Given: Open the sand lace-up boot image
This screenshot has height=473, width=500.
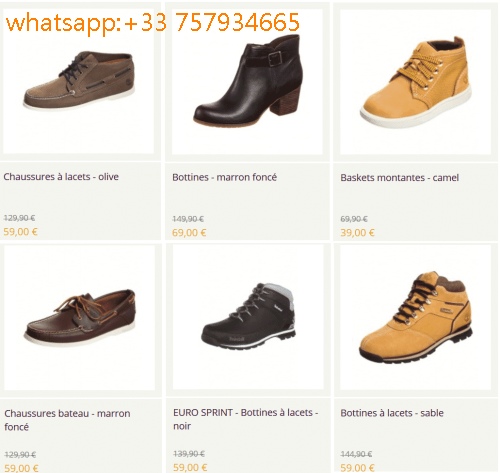Looking at the screenshot, I should pos(415,317).
